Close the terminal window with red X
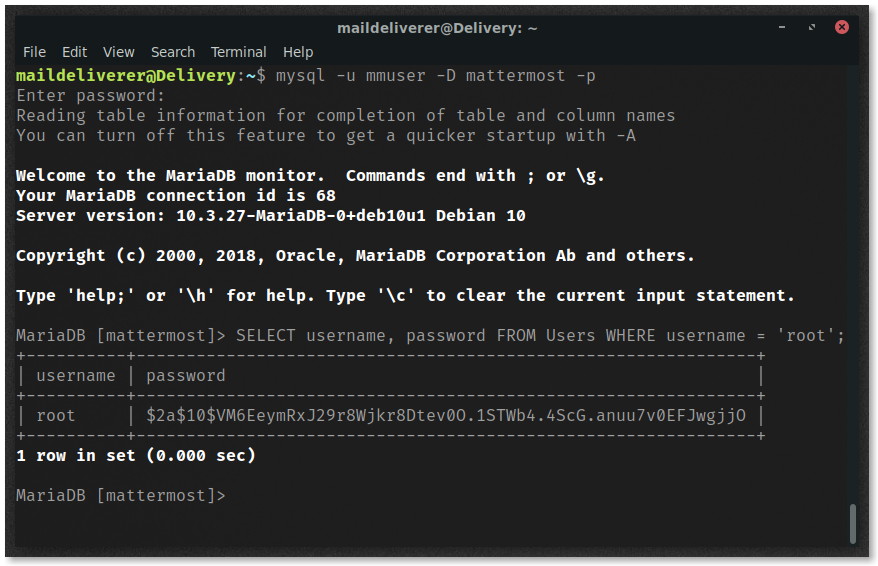 842,27
